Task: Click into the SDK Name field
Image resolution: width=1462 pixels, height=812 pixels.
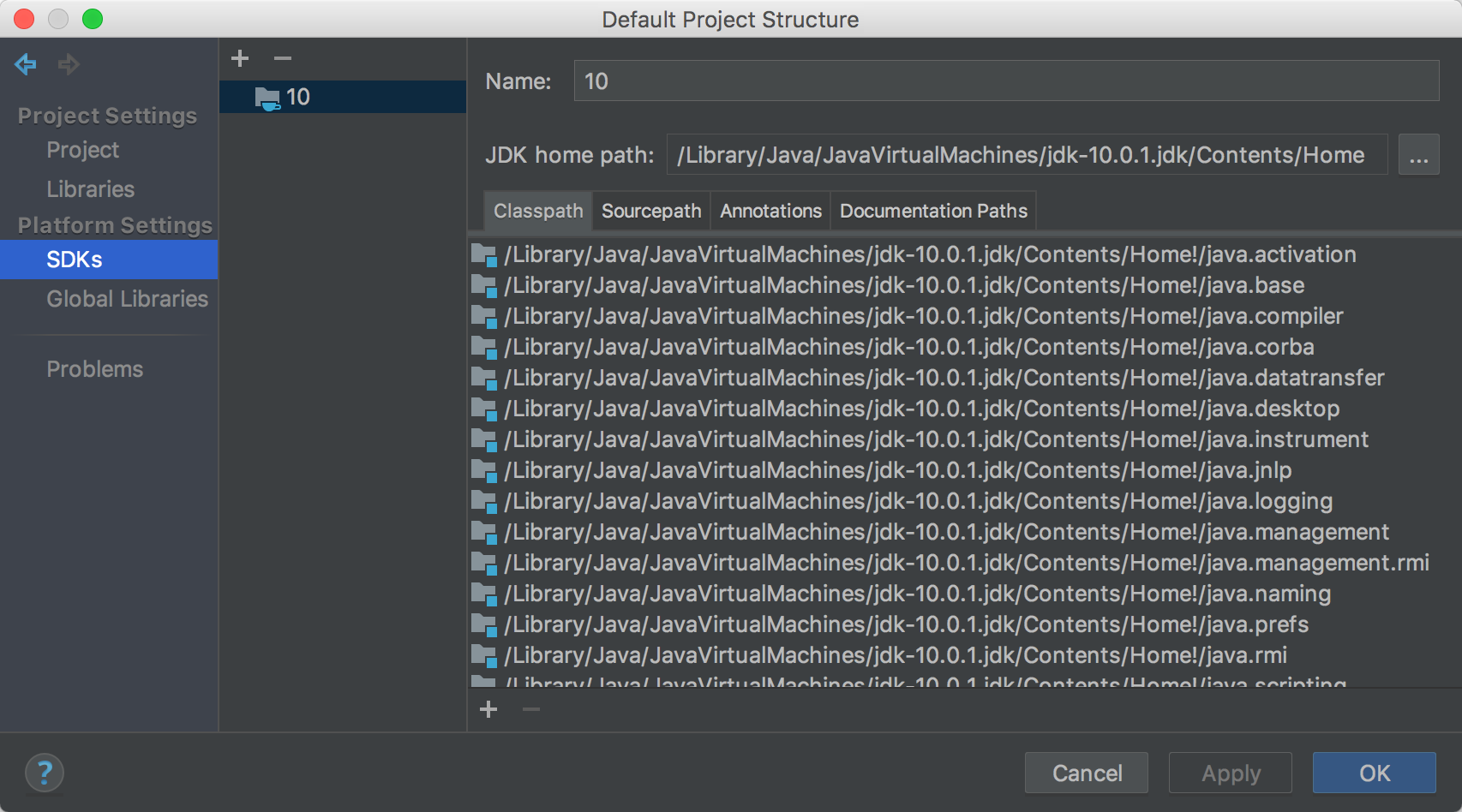Action: pyautogui.click(x=1005, y=81)
